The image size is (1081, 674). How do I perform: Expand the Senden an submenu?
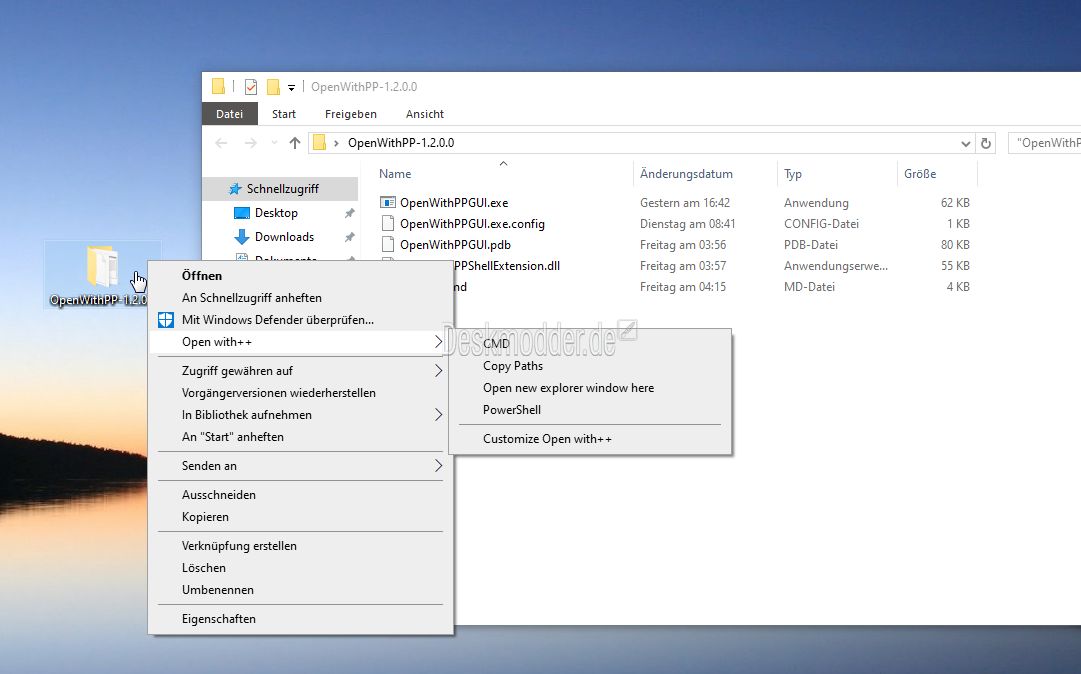[301, 466]
